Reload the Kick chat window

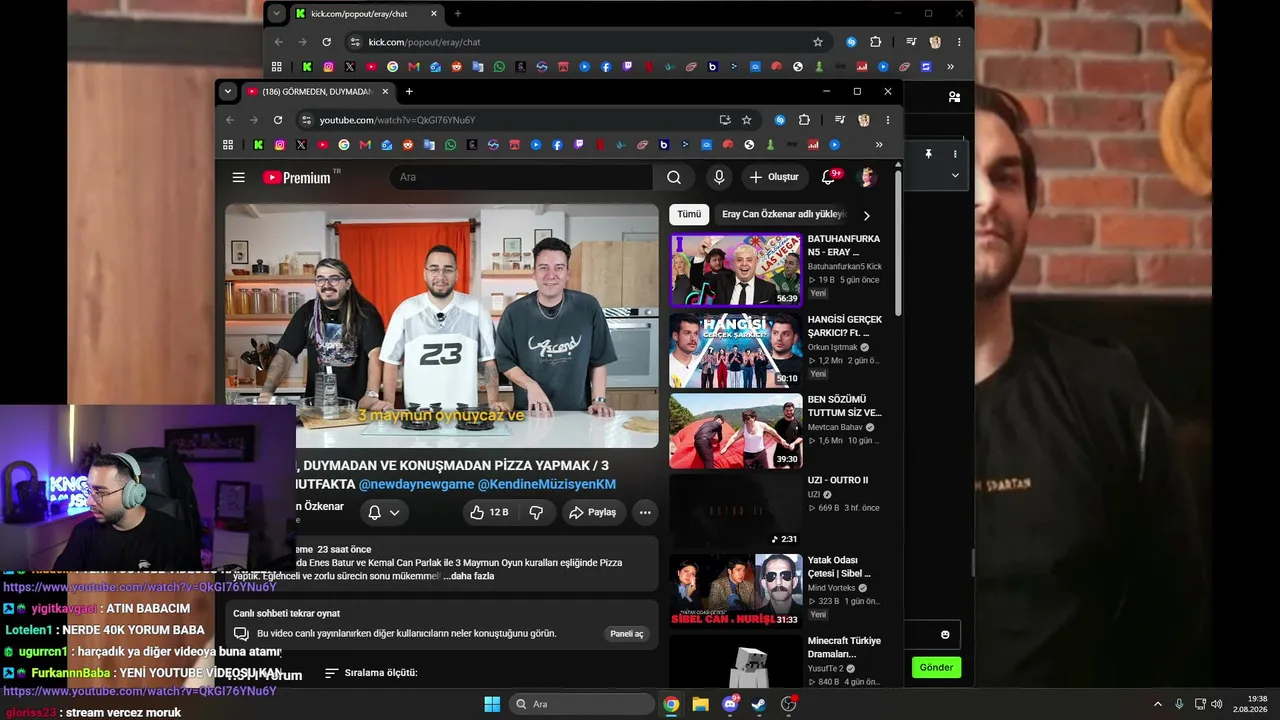[326, 42]
